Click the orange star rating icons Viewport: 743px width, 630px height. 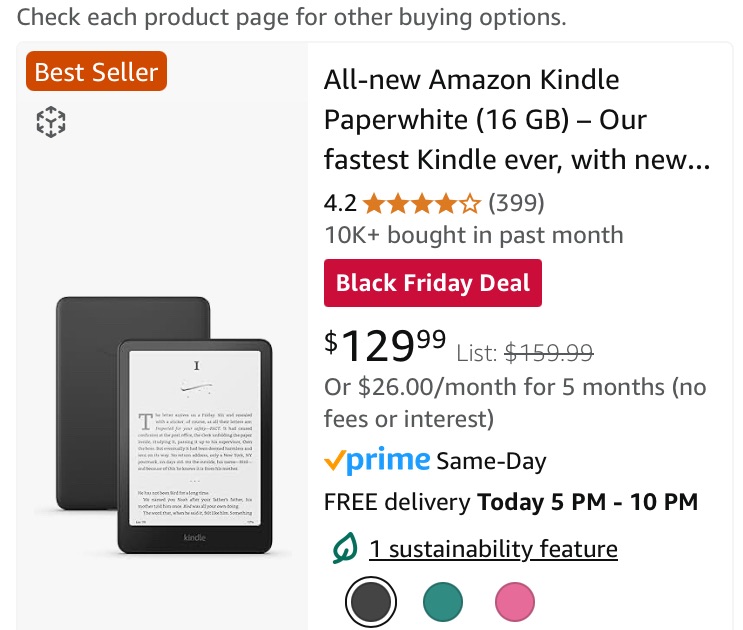pos(421,204)
